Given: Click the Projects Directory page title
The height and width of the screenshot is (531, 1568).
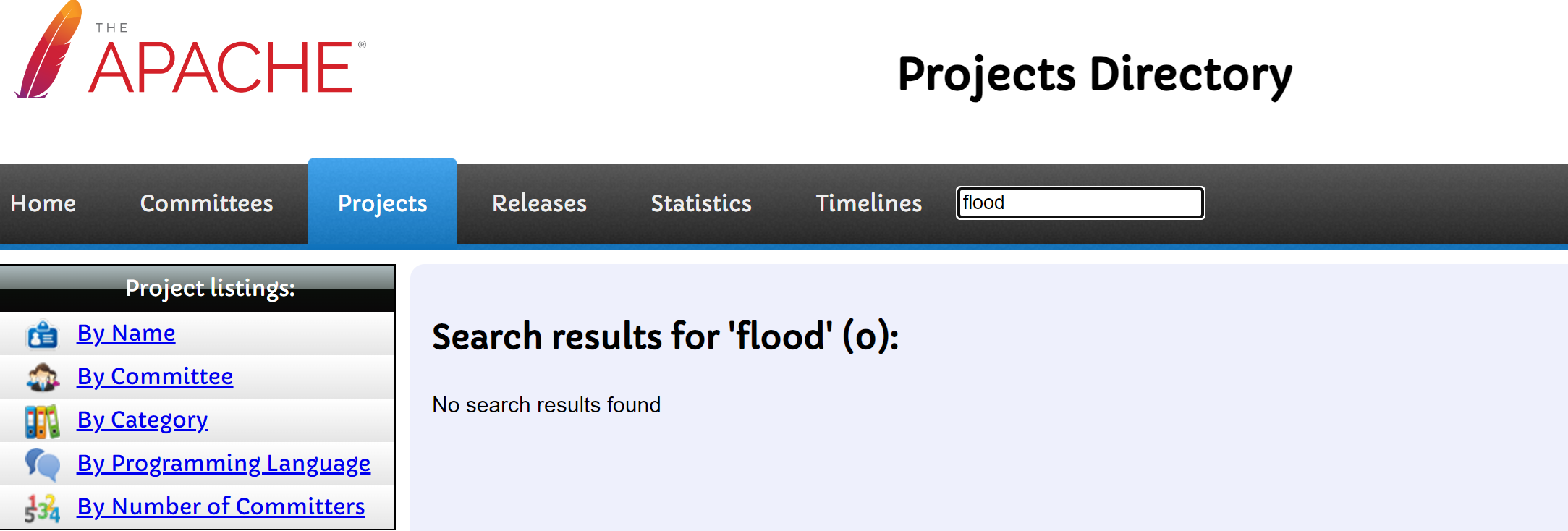Looking at the screenshot, I should coord(1094,75).
